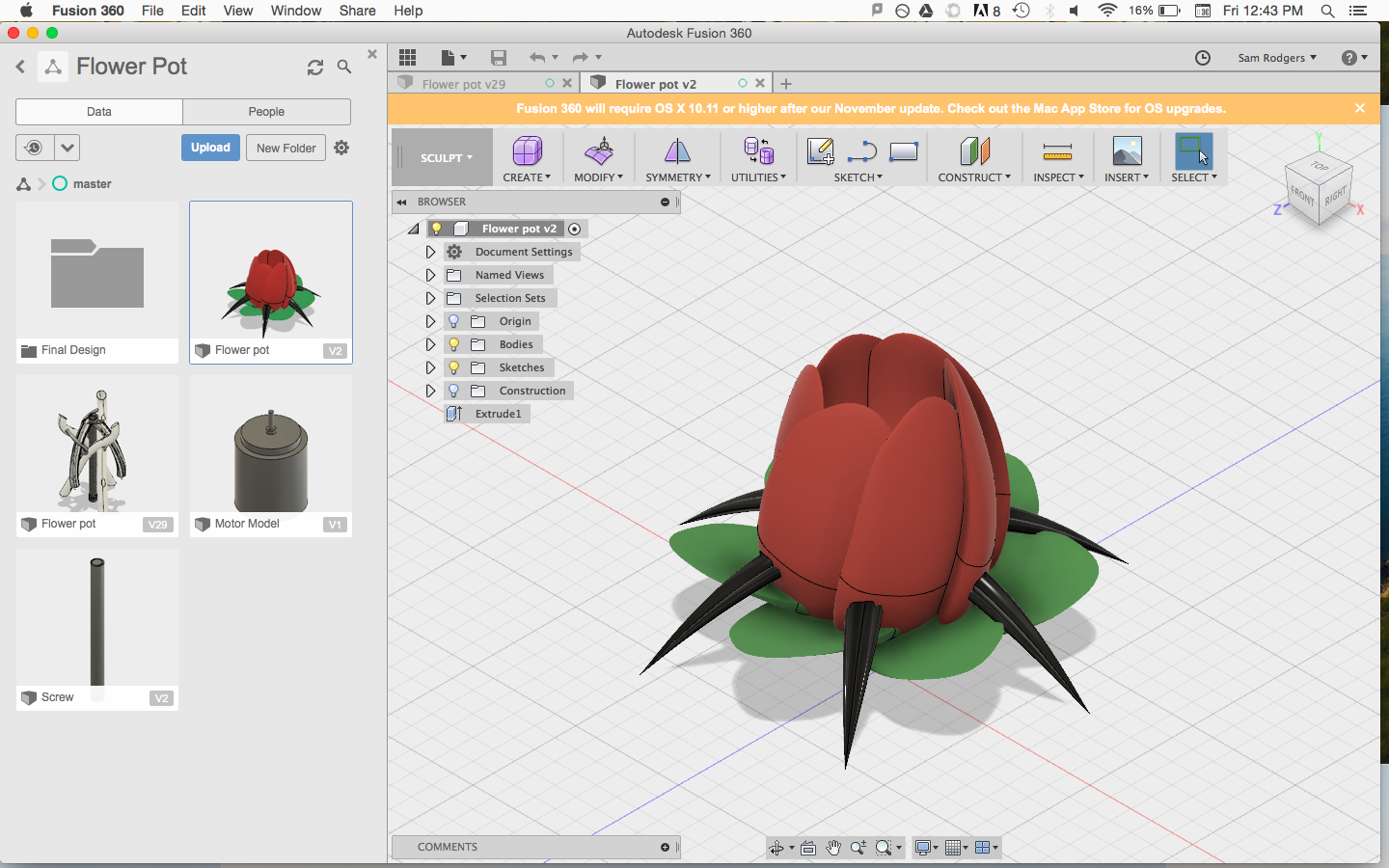Add a new document tab
Viewport: 1389px width, 868px height.
point(786,84)
